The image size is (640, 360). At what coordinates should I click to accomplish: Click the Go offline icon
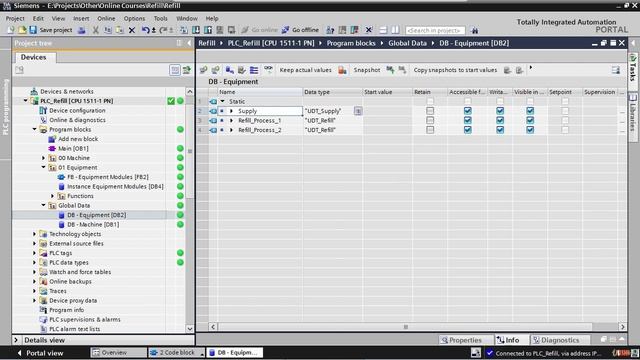(285, 30)
